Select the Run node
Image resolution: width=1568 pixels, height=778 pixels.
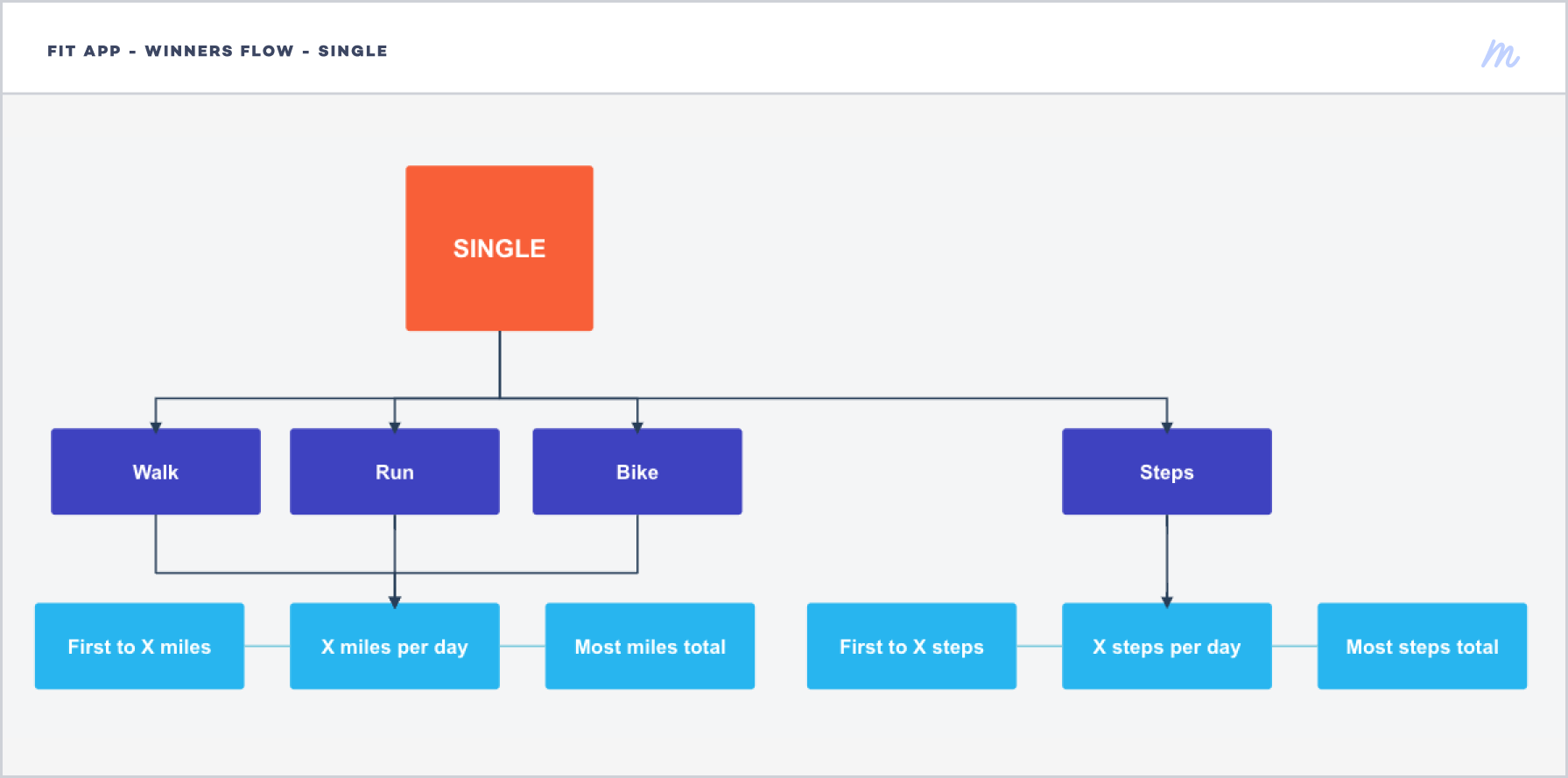point(395,472)
